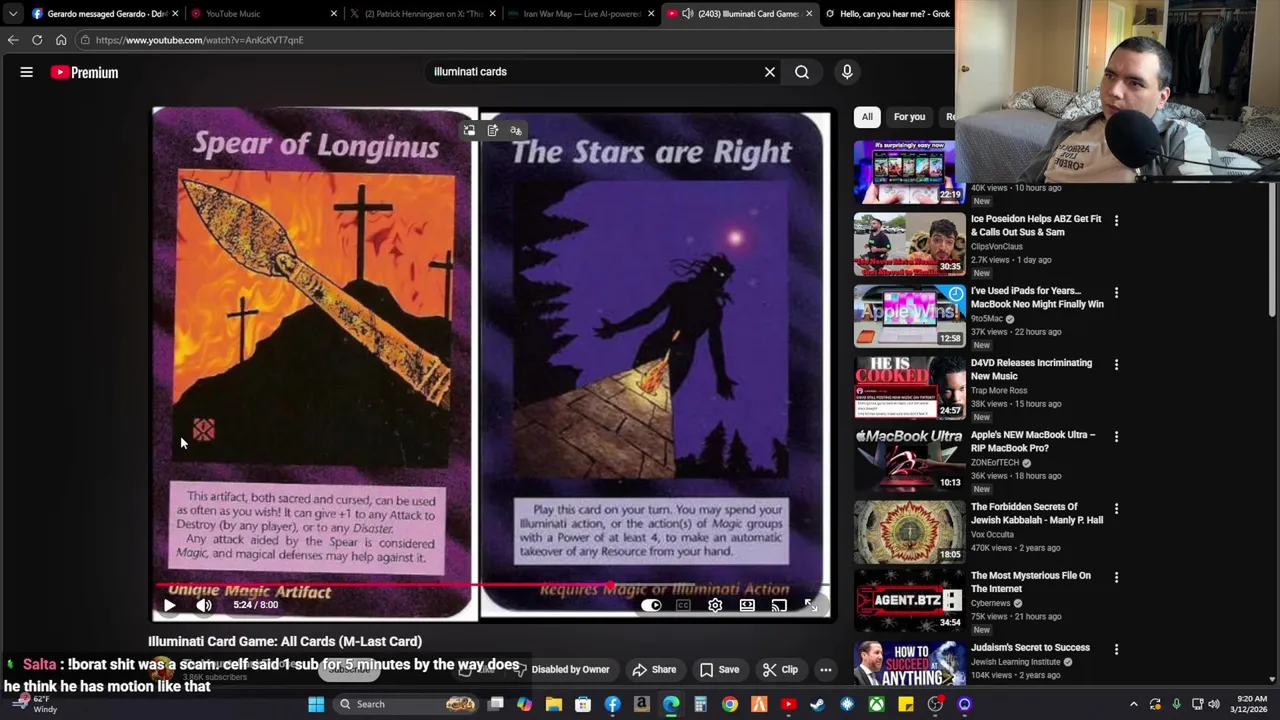Image resolution: width=1280 pixels, height=720 pixels.
Task: Open Amazon taskbar app
Action: click(642, 704)
